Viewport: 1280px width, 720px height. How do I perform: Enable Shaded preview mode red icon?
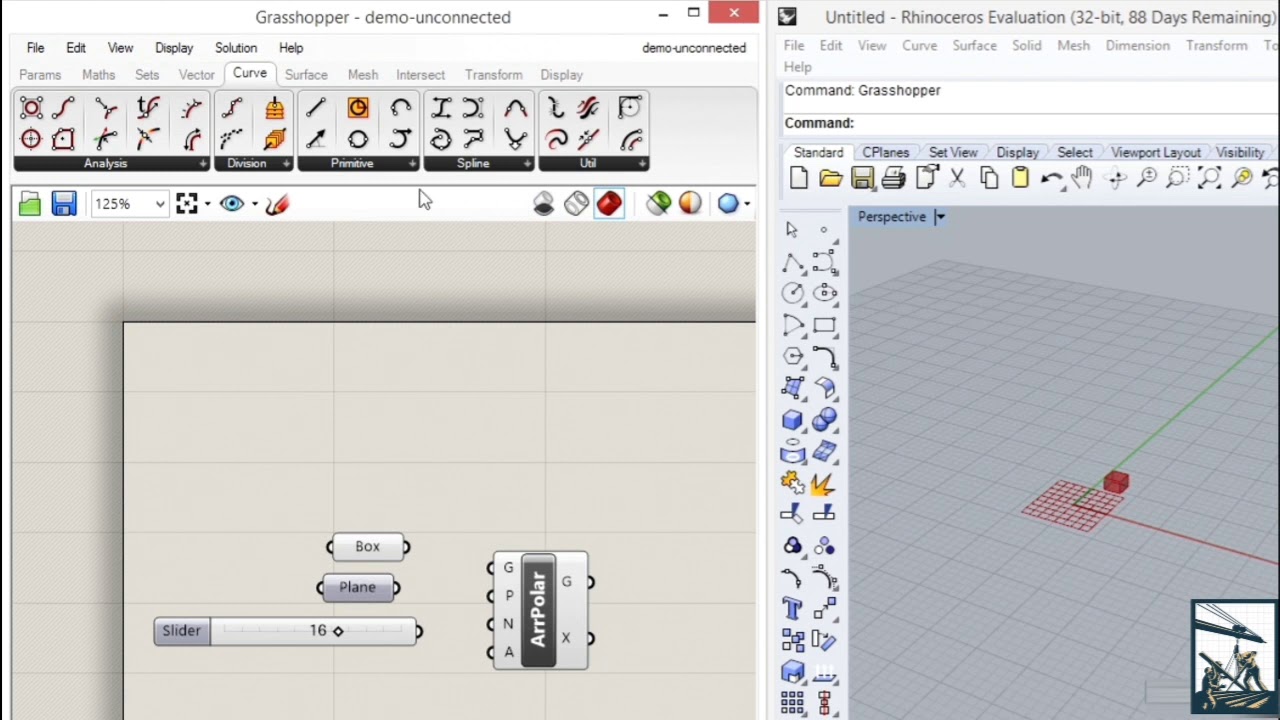[609, 204]
